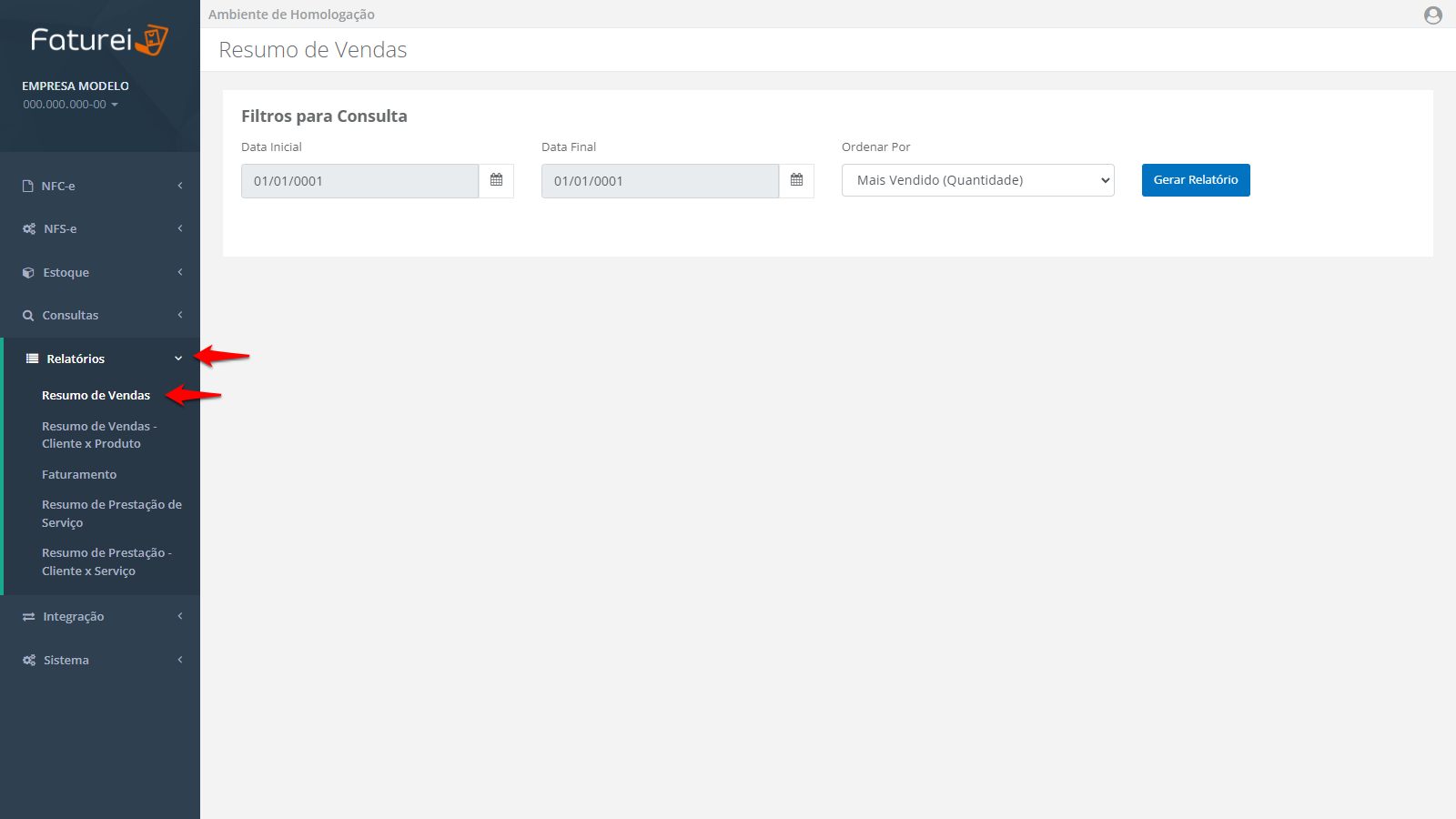Screen dimensions: 1456x819
Task: Open Resumo de Vendas - Cliente x Produto
Action: click(x=99, y=435)
